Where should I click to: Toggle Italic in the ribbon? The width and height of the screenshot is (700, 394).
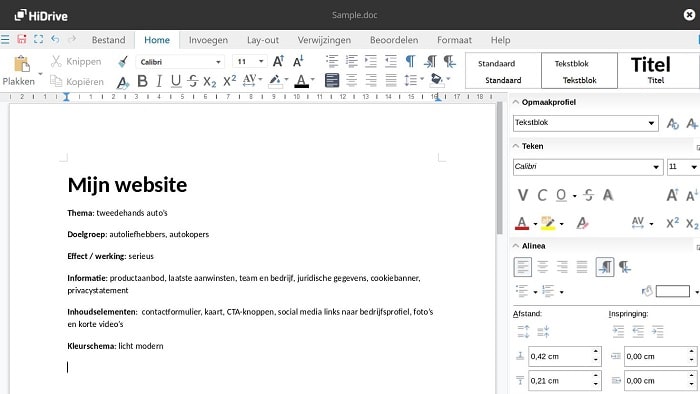159,81
